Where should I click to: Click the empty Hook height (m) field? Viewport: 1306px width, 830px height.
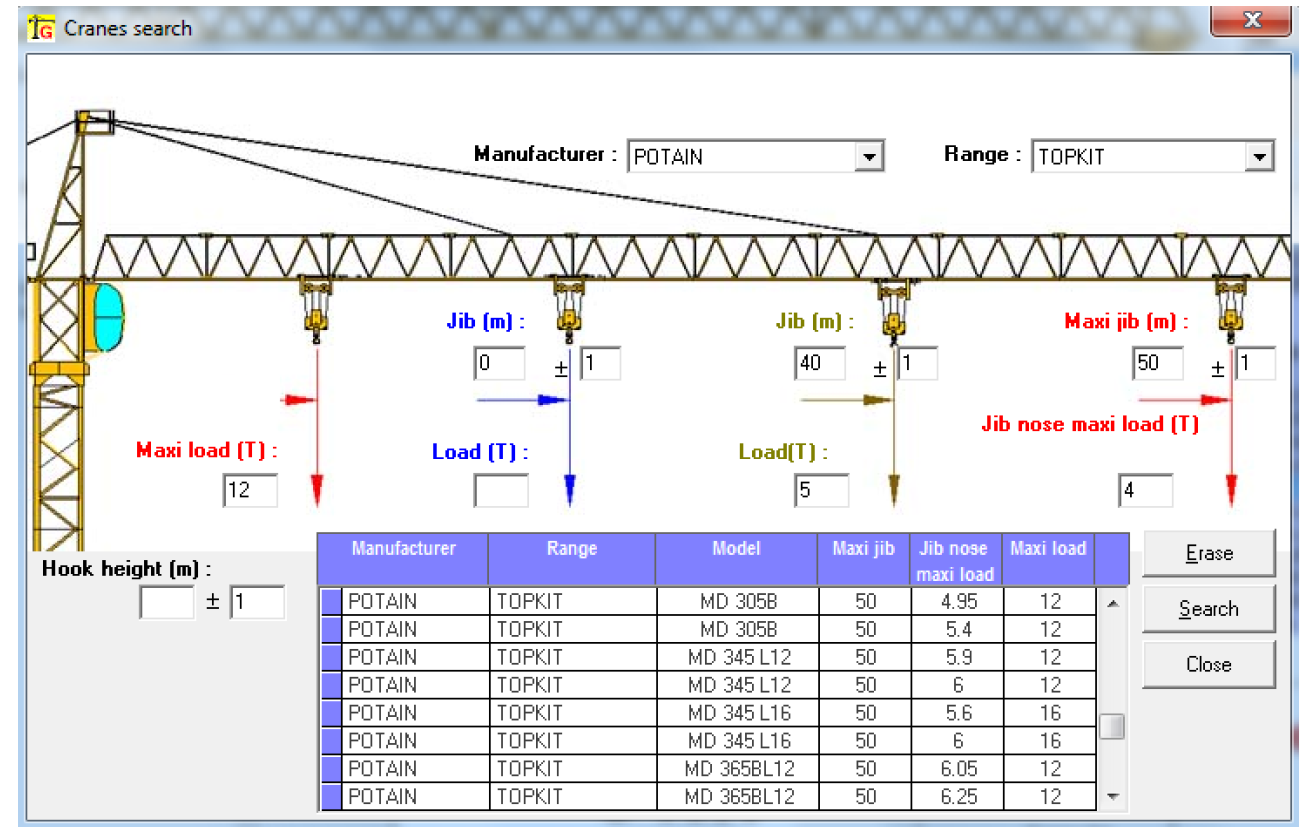(x=167, y=603)
